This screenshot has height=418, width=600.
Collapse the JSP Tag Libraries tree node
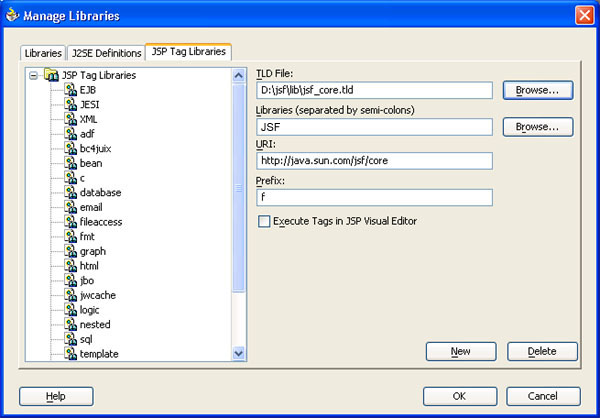[34, 75]
